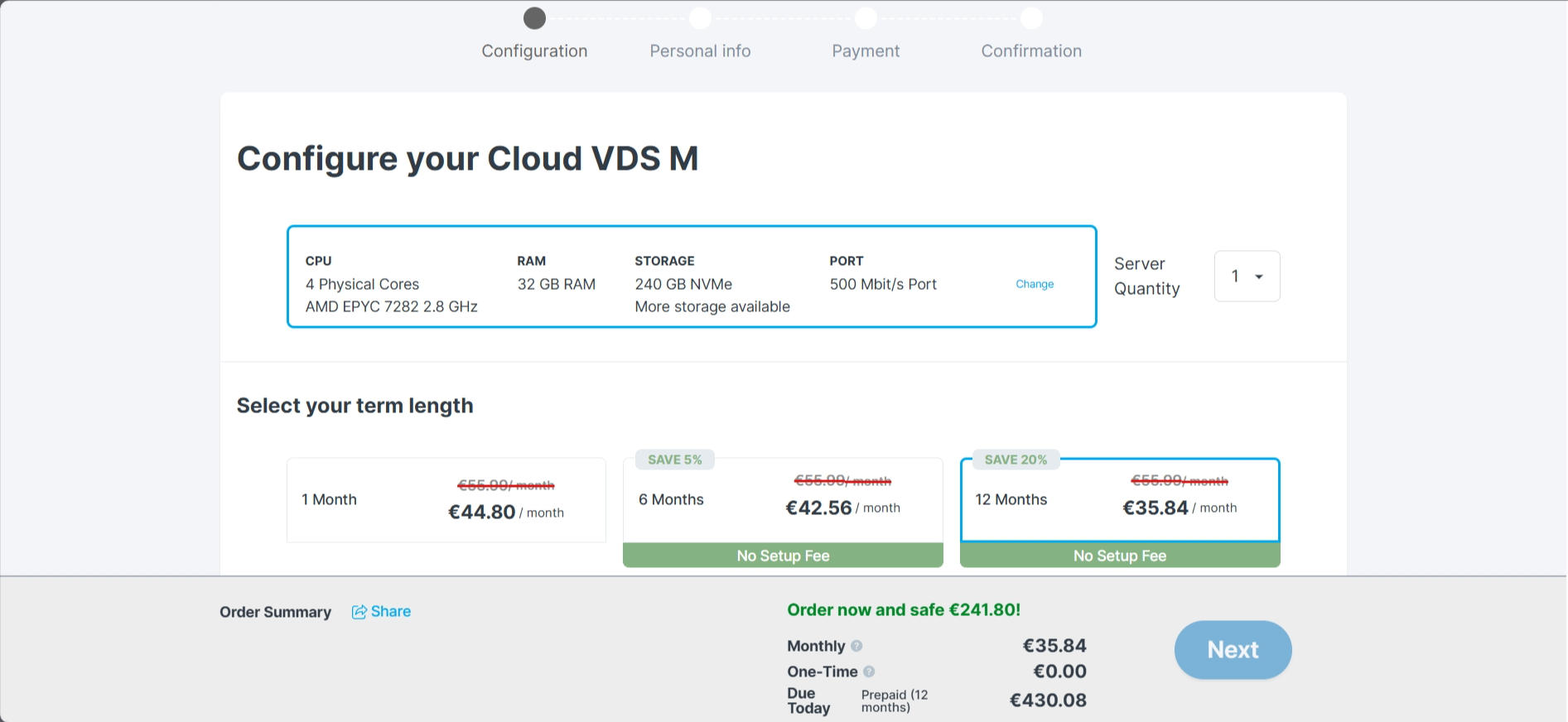1568x722 pixels.
Task: Click the 'SAVE 20%' badge
Action: pyautogui.click(x=1016, y=460)
